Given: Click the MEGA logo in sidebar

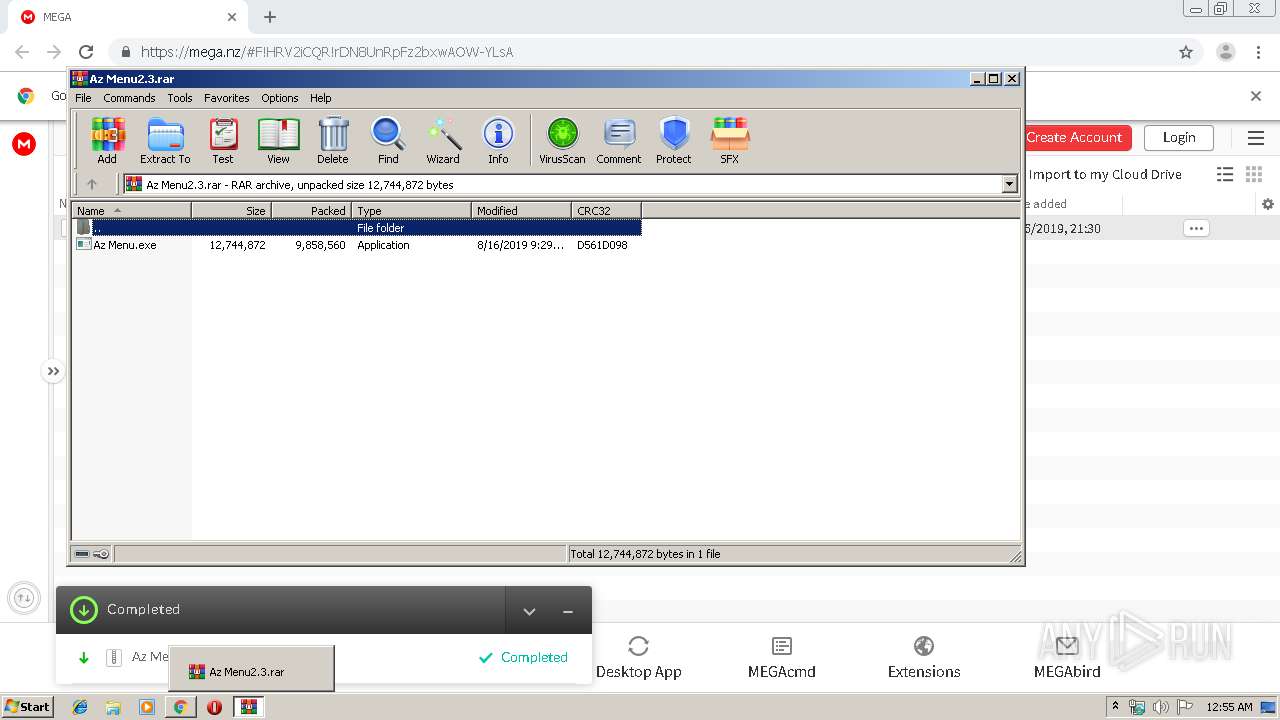Looking at the screenshot, I should (24, 144).
